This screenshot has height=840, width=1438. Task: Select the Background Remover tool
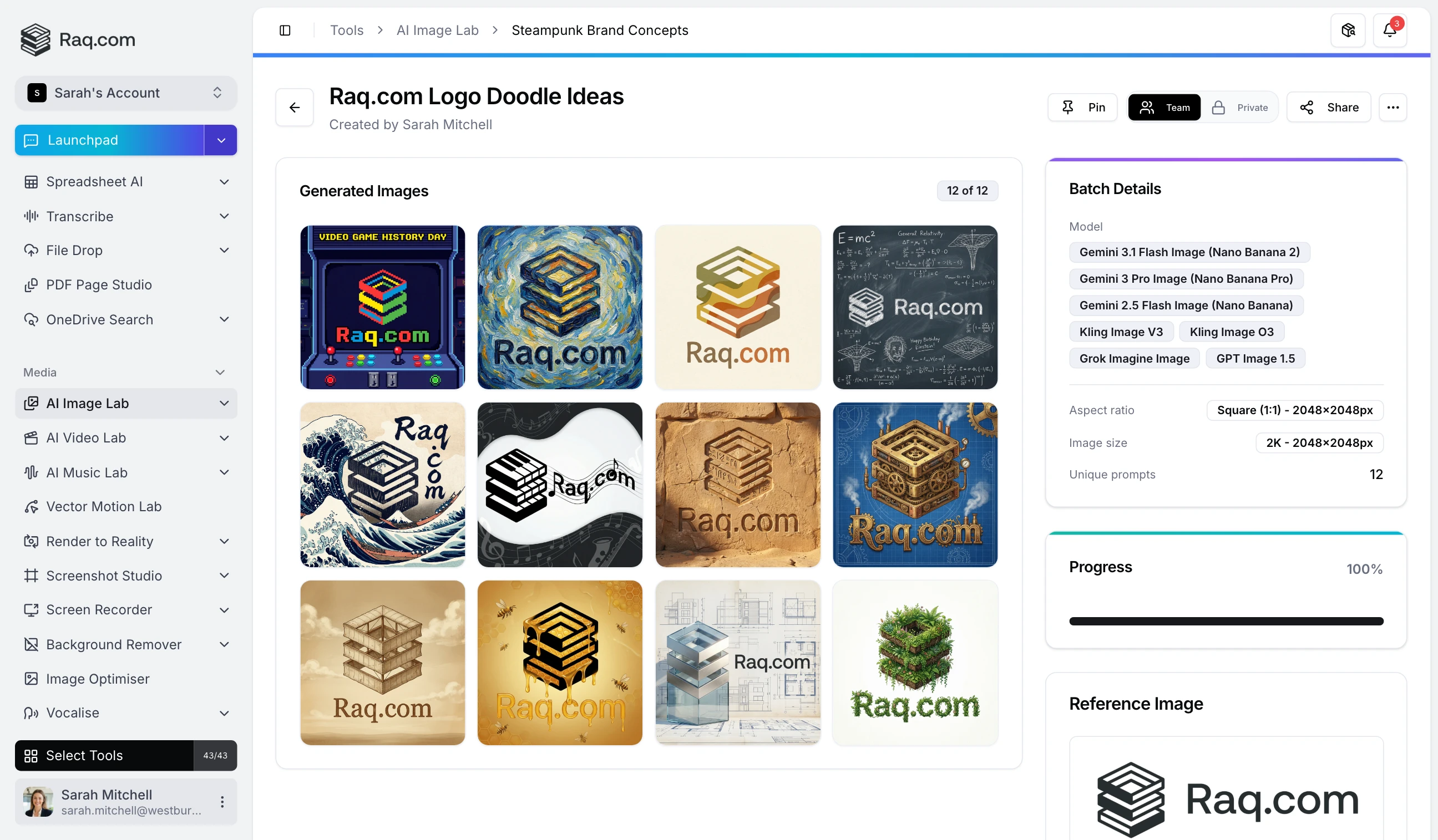point(113,644)
